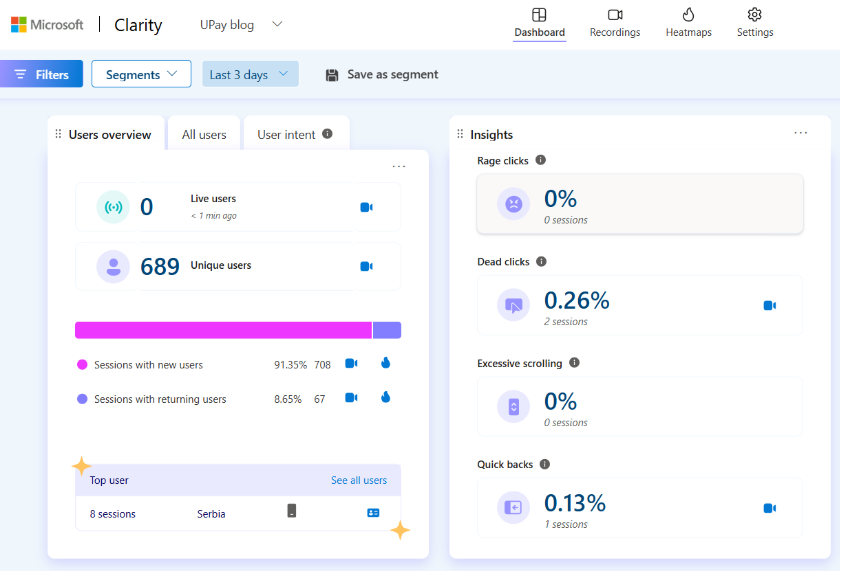844x571 pixels.
Task: Select the Quick backs 0.13% card
Action: click(640, 507)
